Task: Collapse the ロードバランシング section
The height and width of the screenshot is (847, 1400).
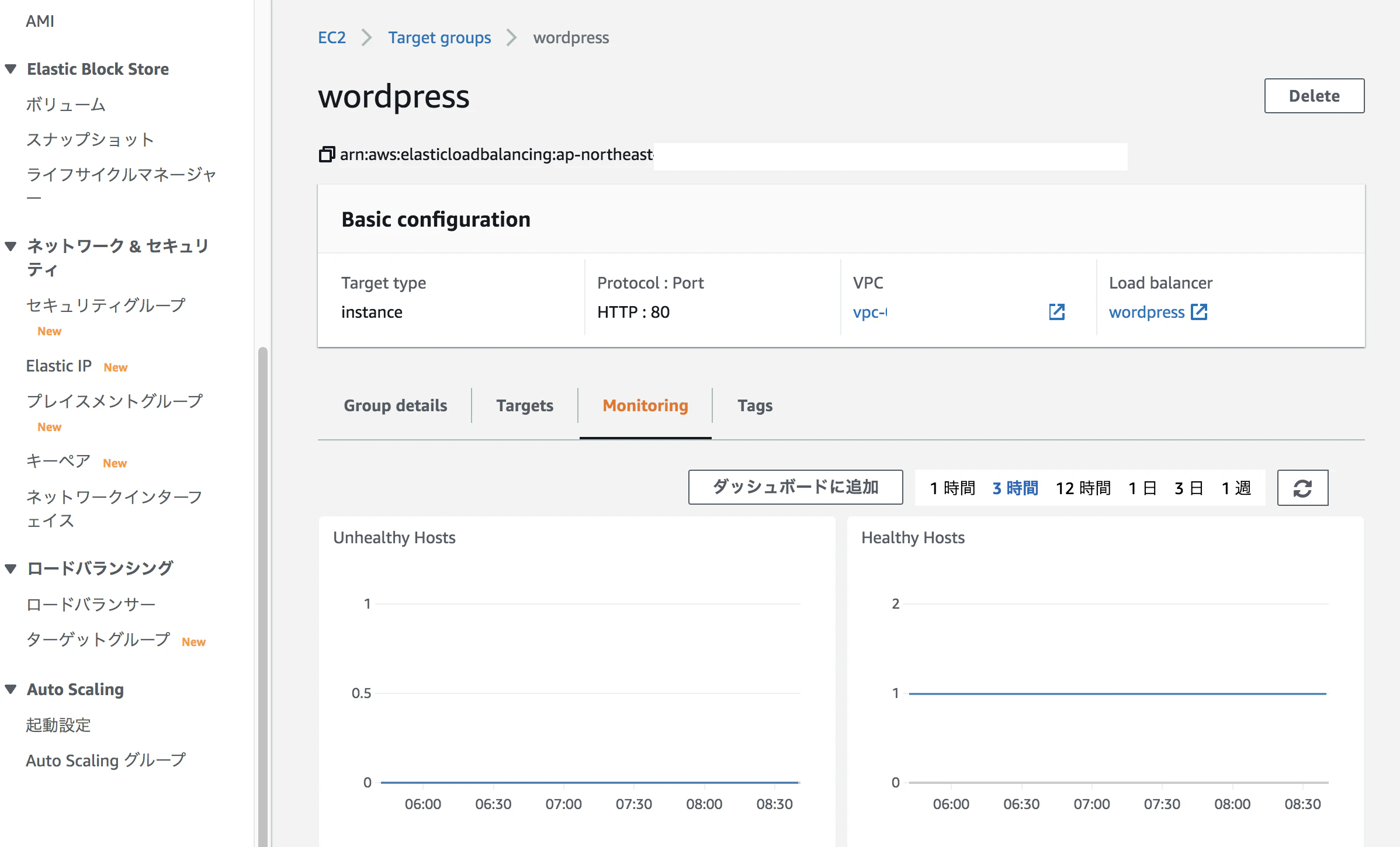Action: point(11,568)
